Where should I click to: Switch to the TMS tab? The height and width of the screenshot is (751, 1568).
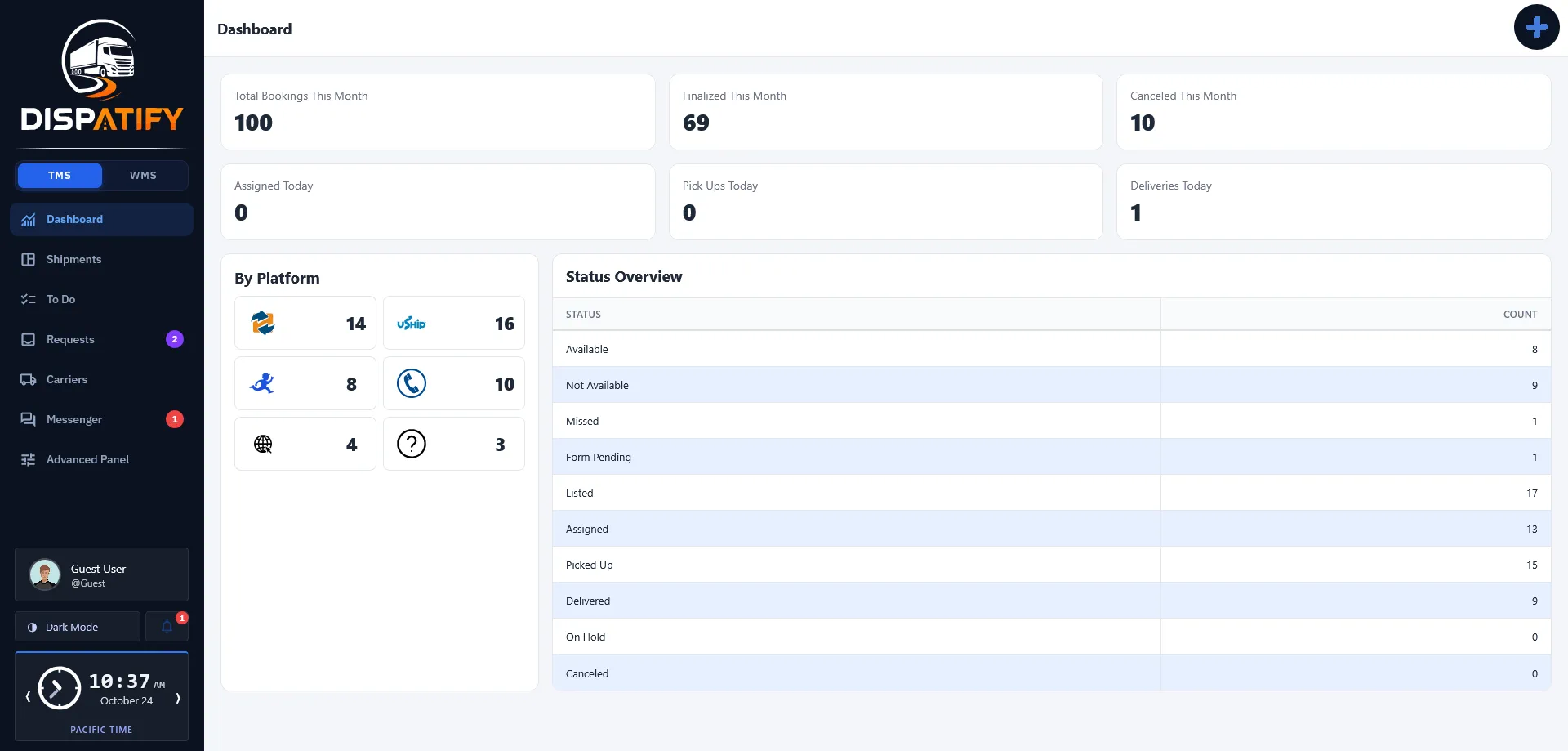tap(60, 176)
